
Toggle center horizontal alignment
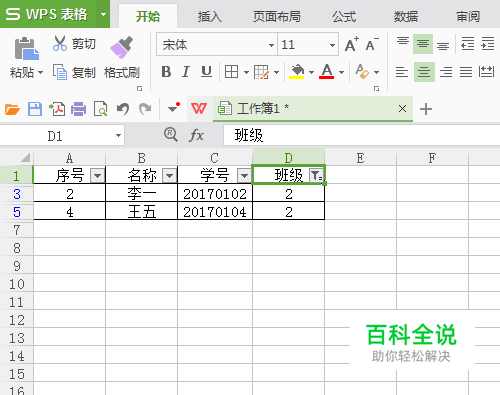[x=424, y=72]
